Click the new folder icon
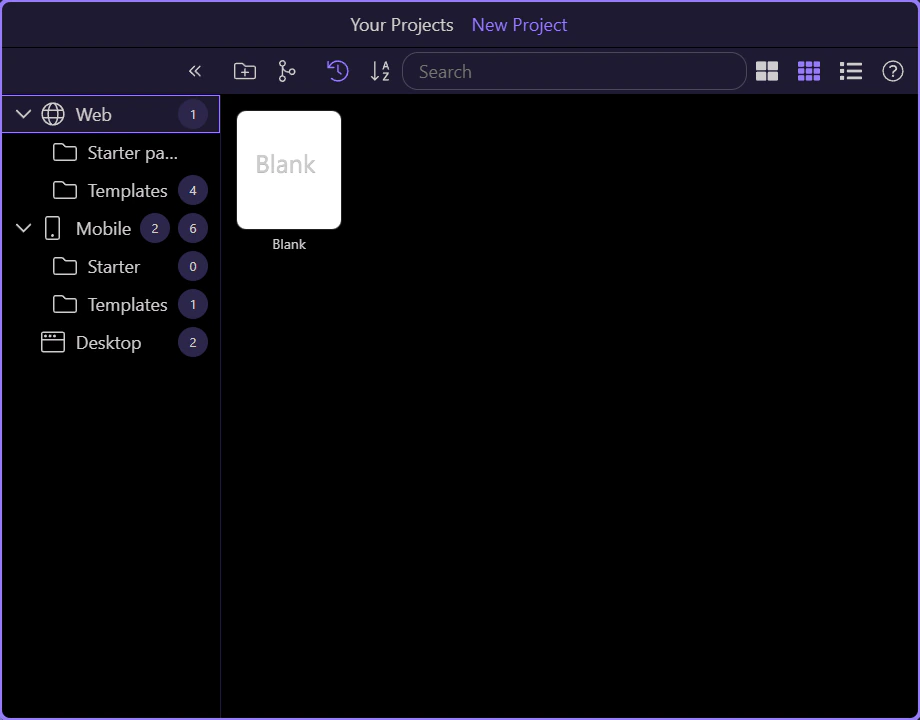Screen dimensions: 920x720 click(244, 71)
